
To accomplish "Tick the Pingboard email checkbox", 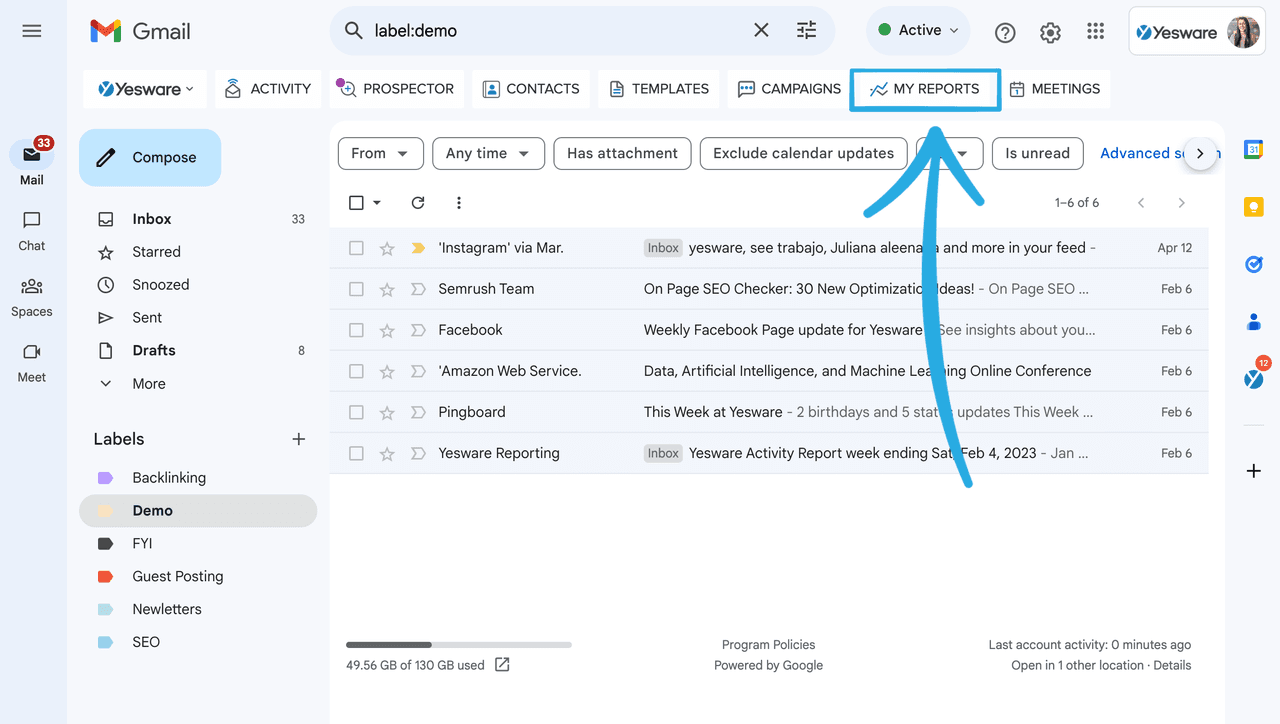I will [x=356, y=412].
